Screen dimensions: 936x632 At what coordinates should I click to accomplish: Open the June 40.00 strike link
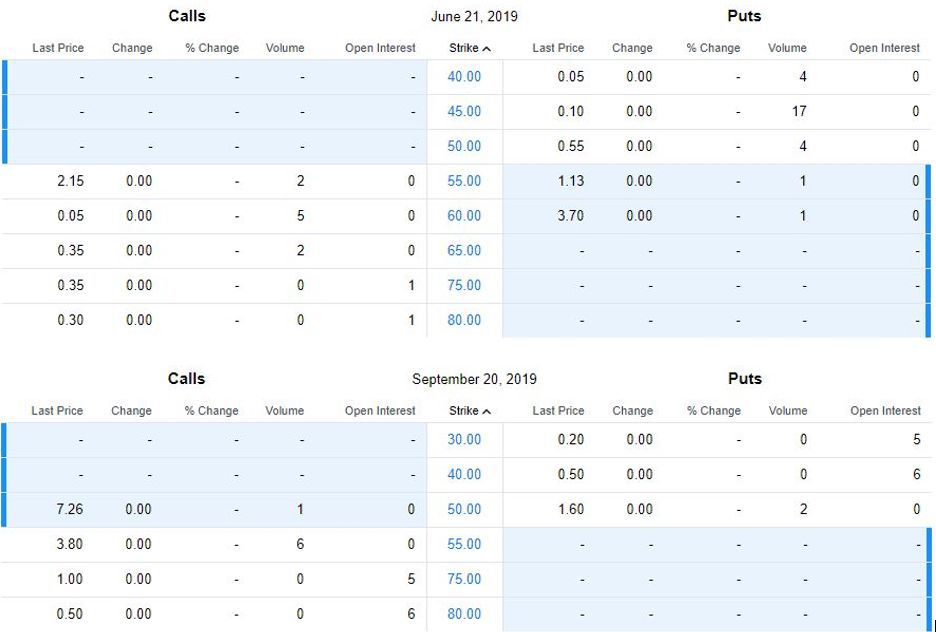coord(464,77)
